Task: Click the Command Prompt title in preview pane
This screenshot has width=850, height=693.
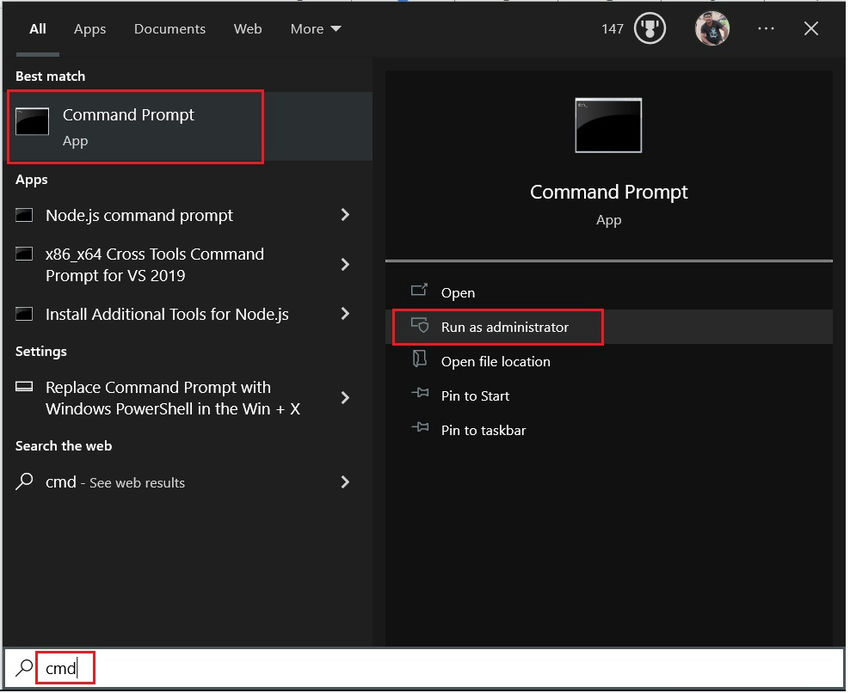Action: pyautogui.click(x=611, y=193)
